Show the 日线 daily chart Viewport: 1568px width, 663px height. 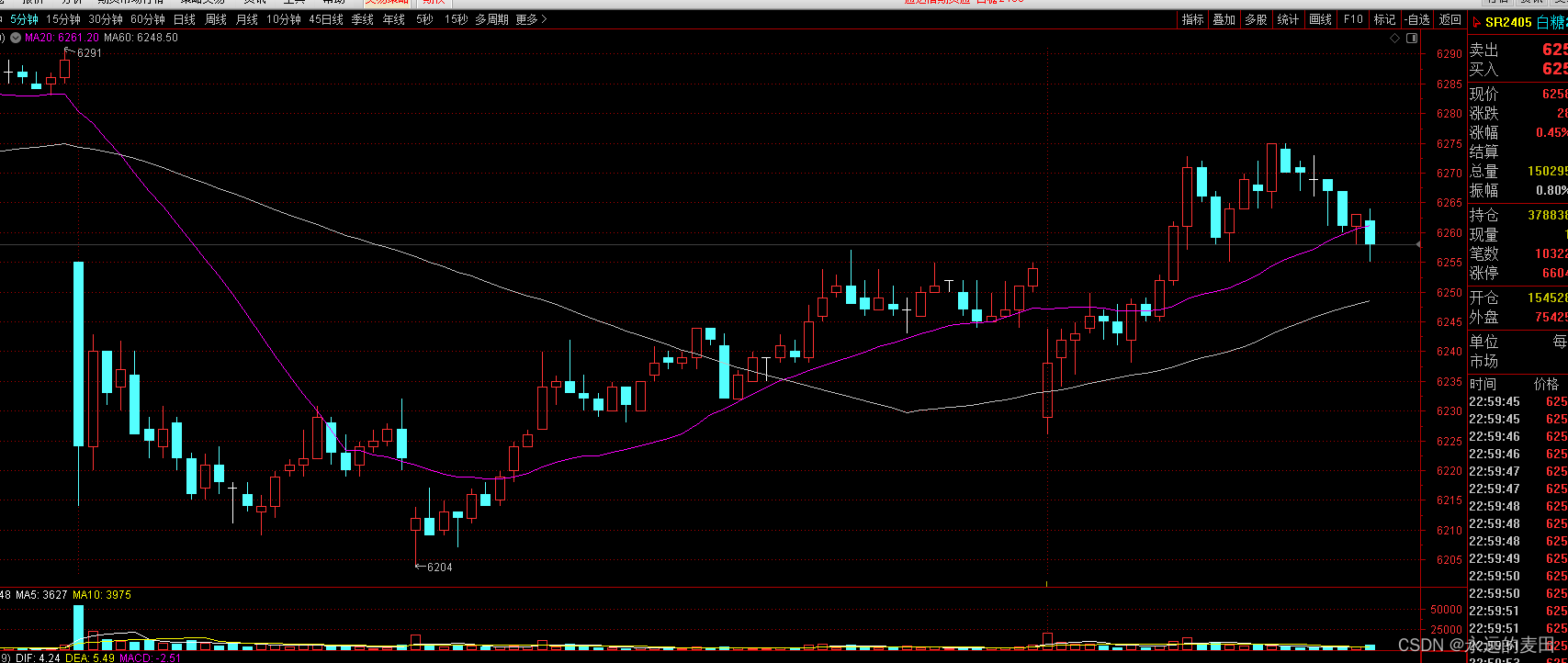[x=185, y=19]
